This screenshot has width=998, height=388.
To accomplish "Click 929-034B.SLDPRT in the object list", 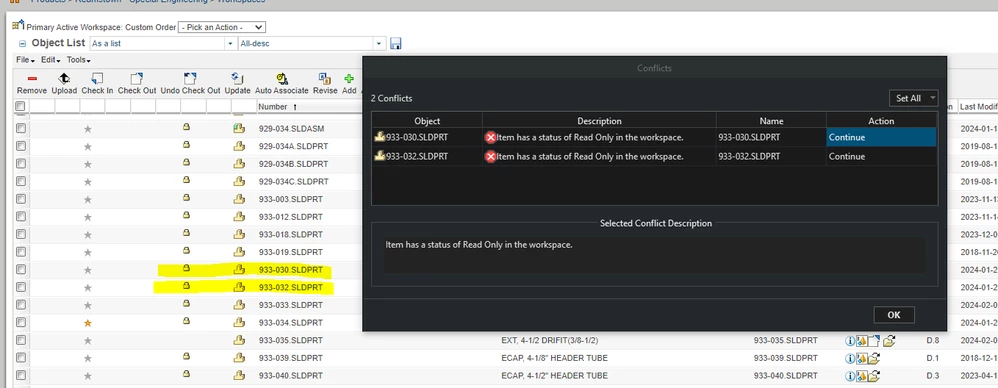I will tap(293, 164).
